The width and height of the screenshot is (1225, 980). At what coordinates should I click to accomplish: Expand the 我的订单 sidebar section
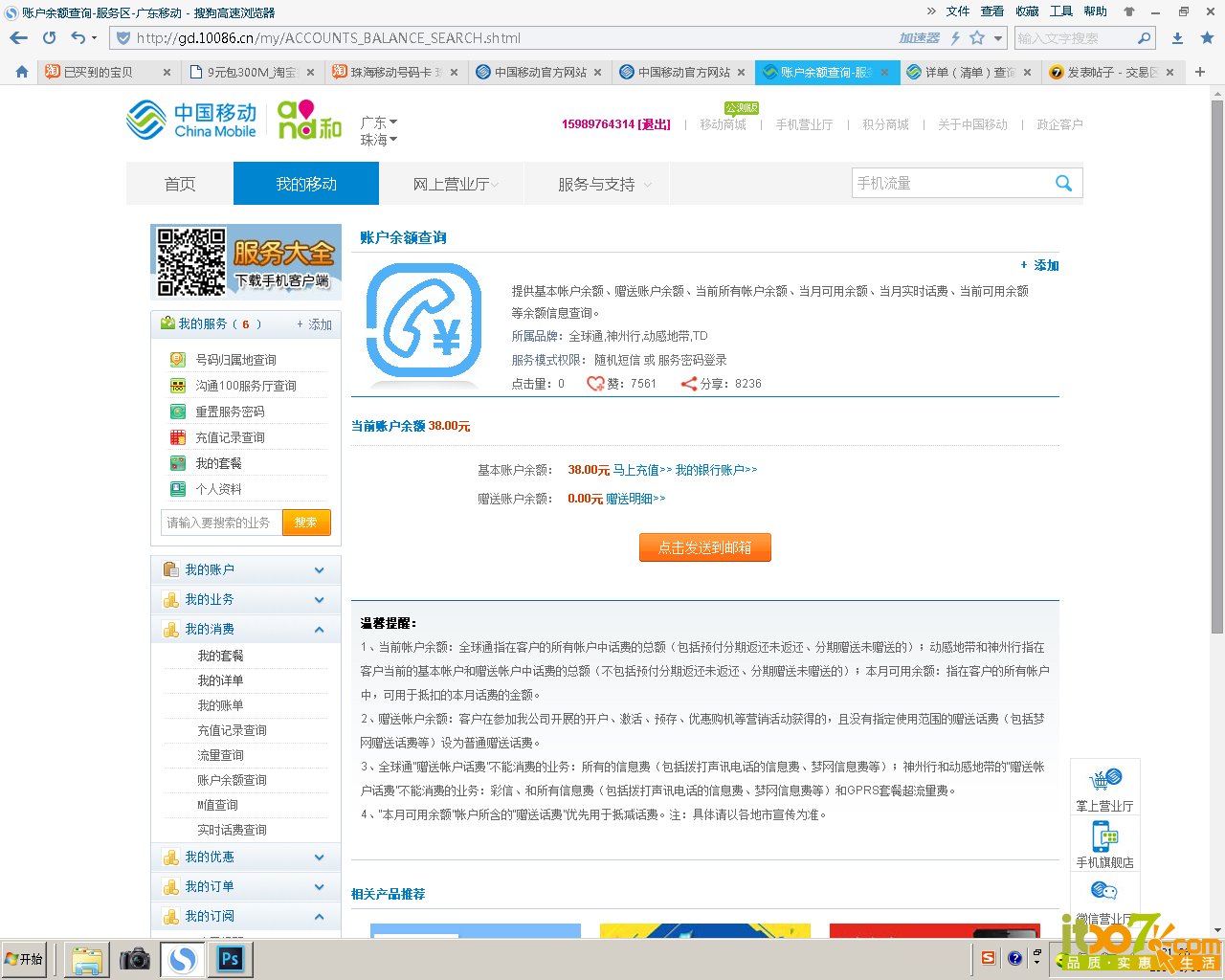pyautogui.click(x=246, y=886)
